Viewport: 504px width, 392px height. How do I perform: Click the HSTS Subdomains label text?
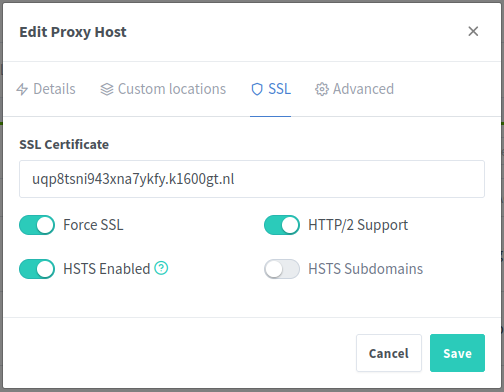[366, 269]
